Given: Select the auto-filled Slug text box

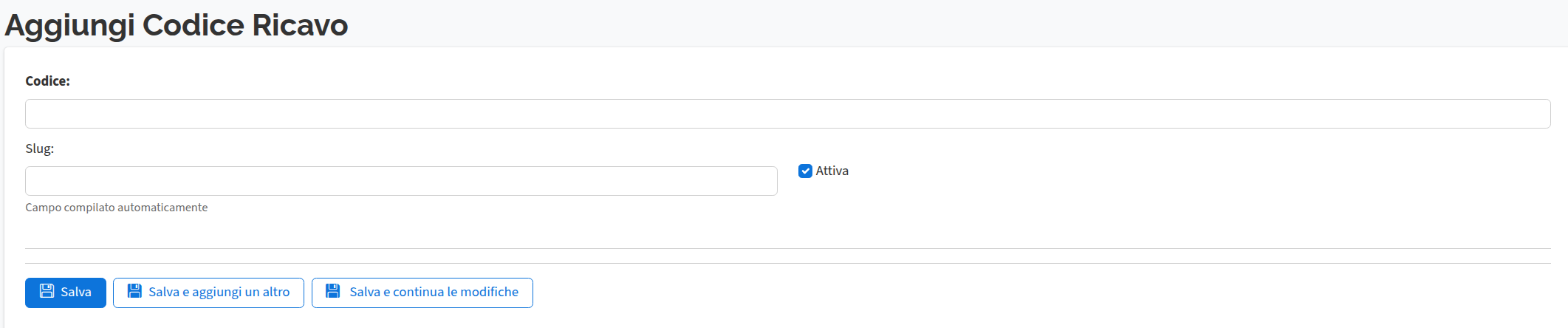Looking at the screenshot, I should pyautogui.click(x=401, y=181).
